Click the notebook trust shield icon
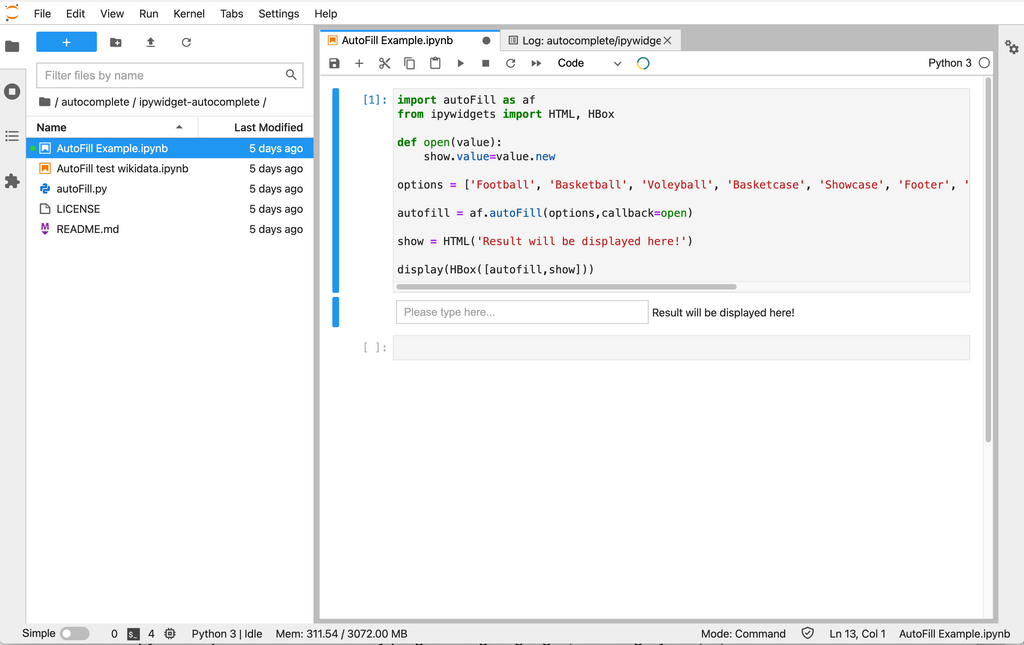Viewport: 1024px width, 645px height. 808,633
